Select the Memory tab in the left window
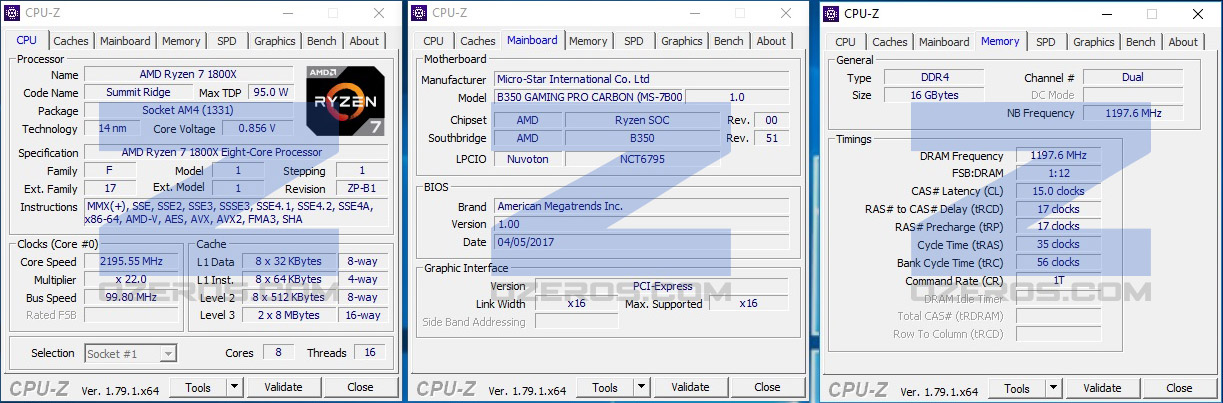 coord(181,41)
